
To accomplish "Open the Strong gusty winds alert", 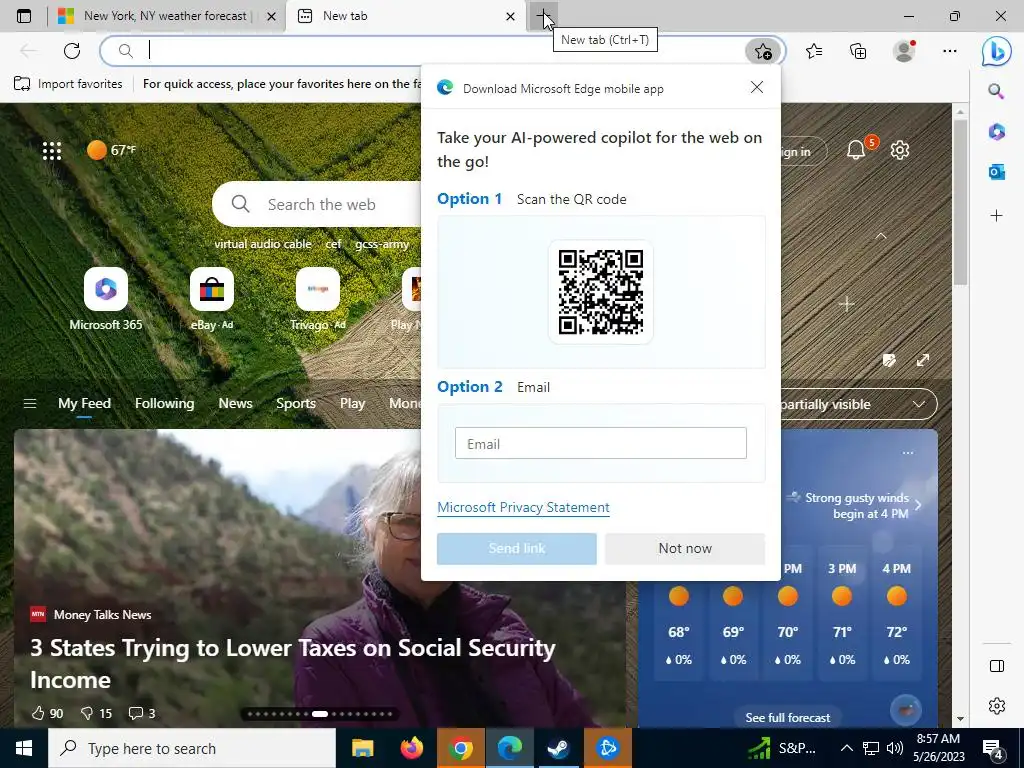I will pyautogui.click(x=854, y=505).
